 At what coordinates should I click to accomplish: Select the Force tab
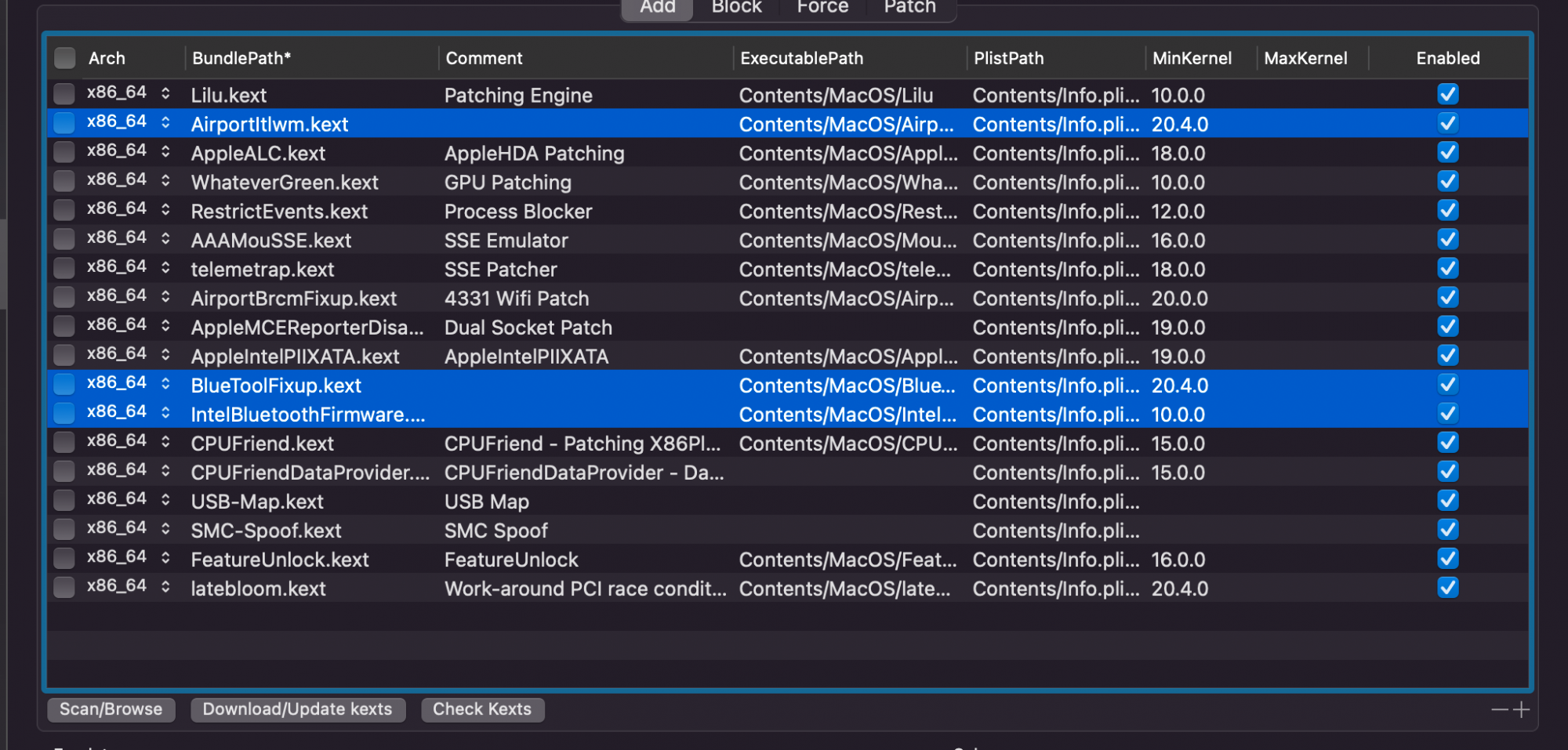click(x=822, y=8)
